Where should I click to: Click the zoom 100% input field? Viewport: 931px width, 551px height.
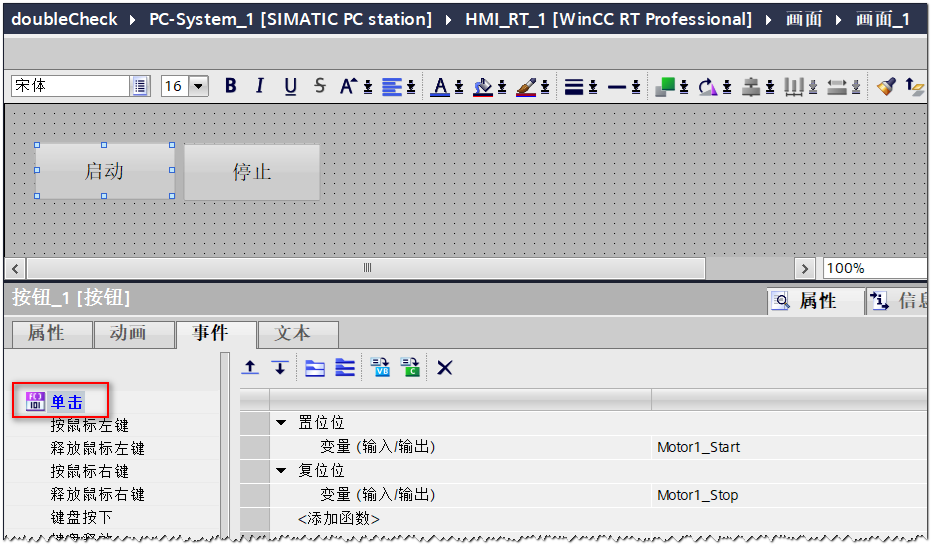(x=870, y=268)
